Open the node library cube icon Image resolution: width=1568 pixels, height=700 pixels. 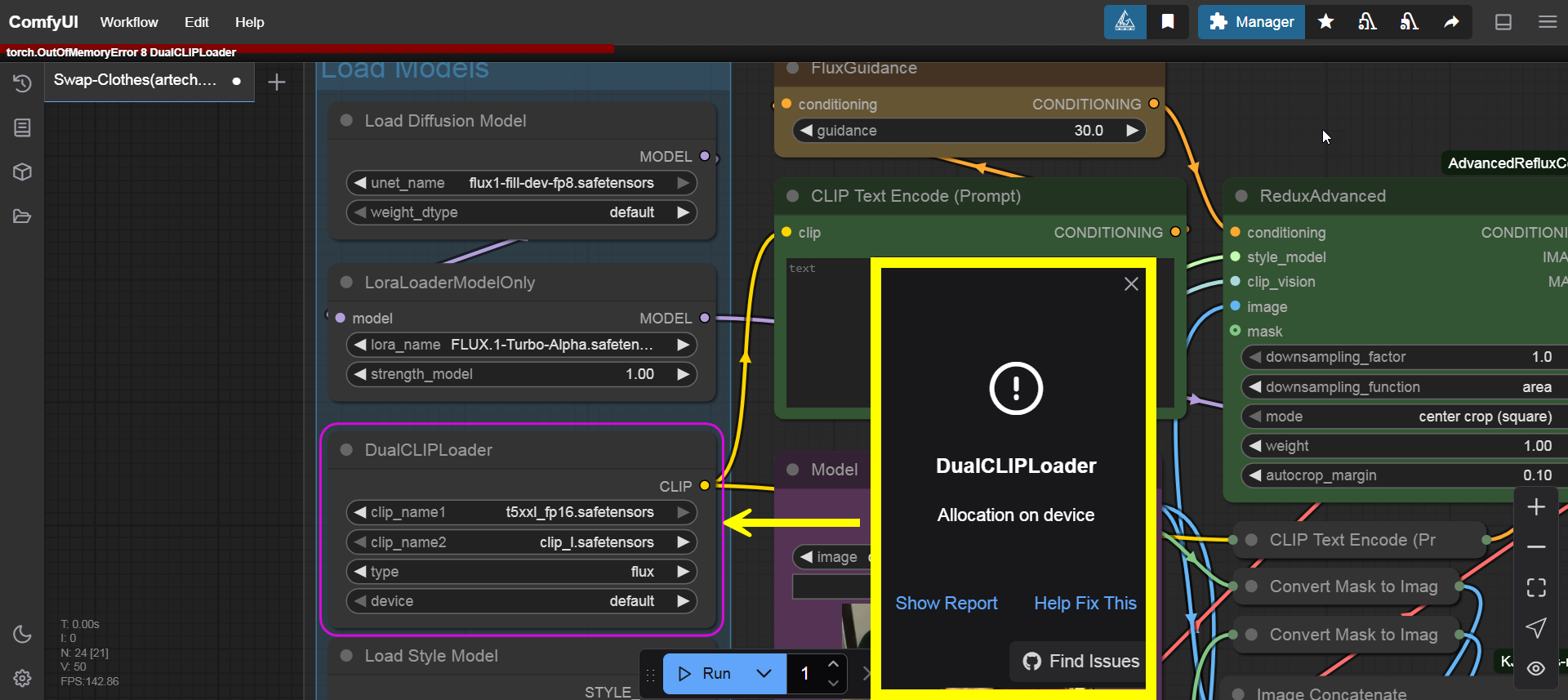tap(22, 172)
